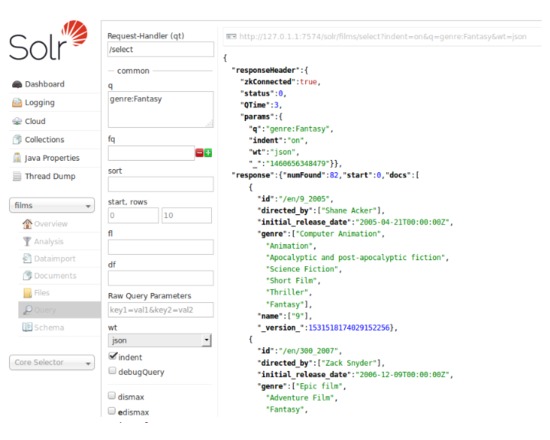Click the "Shane Acker" director value
The image size is (550, 440).
pyautogui.click(x=351, y=211)
